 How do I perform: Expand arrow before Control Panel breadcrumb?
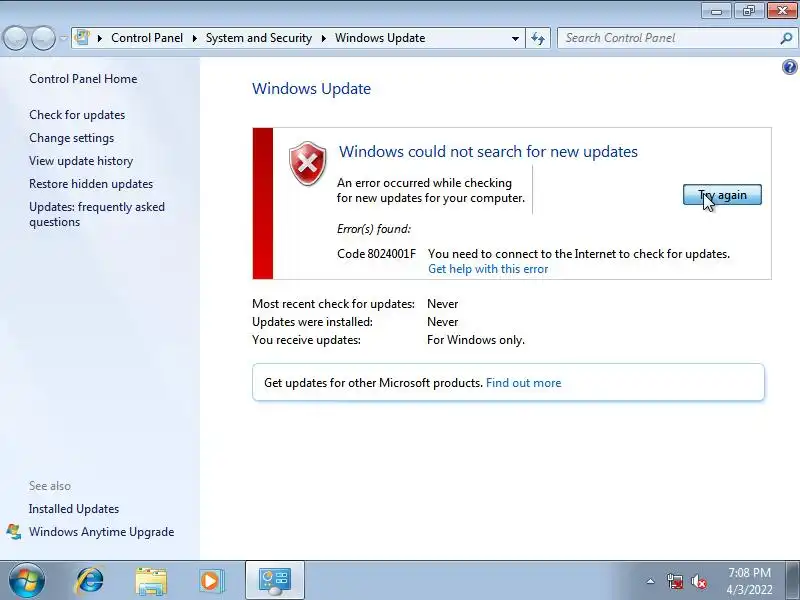100,38
